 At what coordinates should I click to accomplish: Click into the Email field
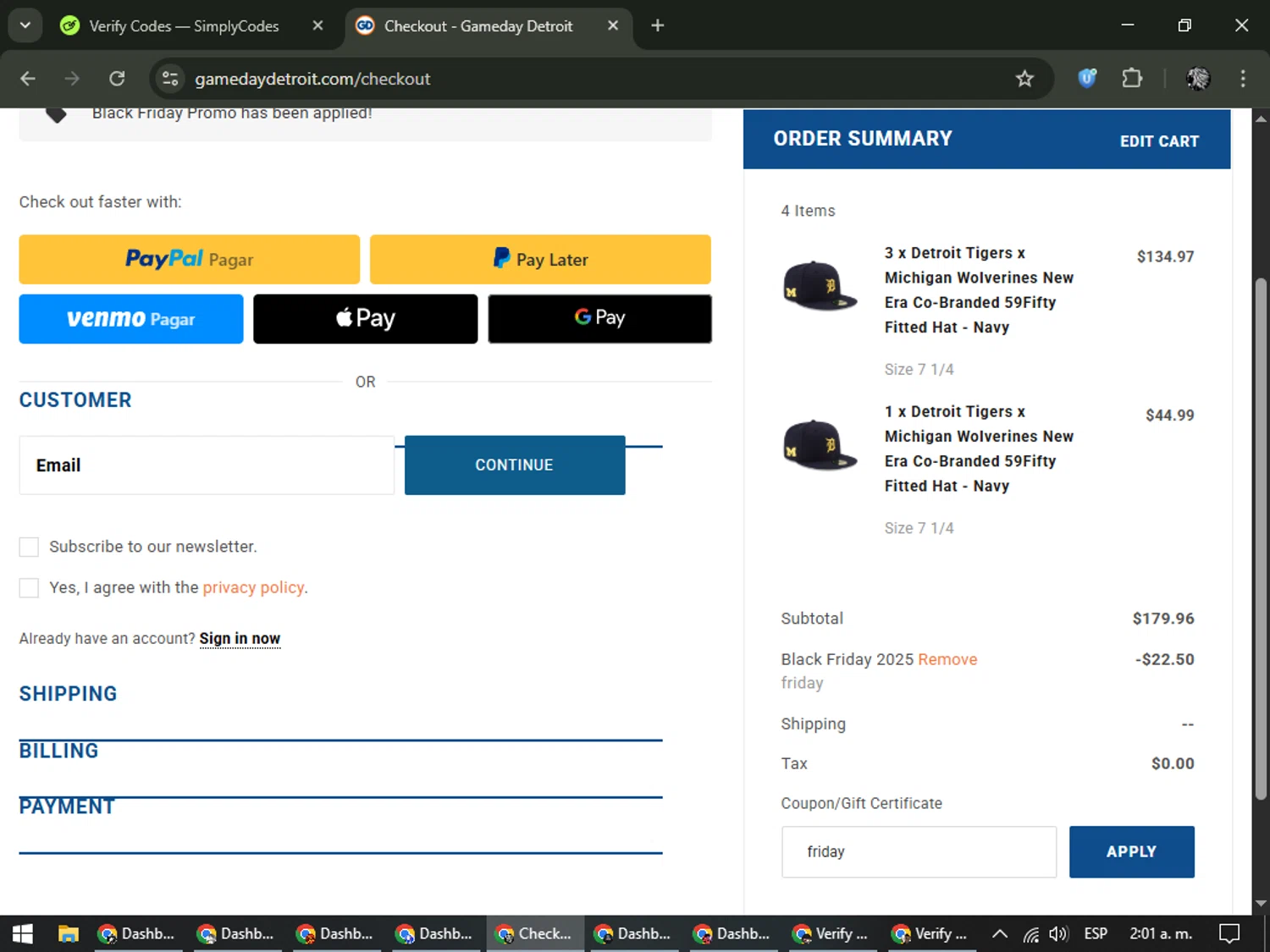tap(207, 465)
